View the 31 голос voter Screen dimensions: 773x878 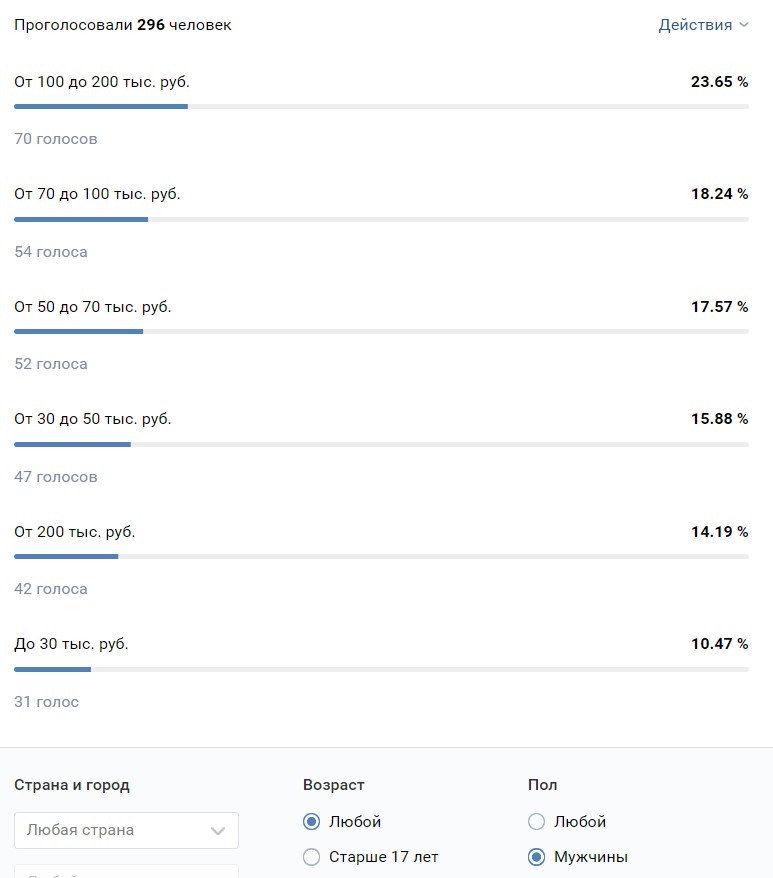click(x=46, y=702)
